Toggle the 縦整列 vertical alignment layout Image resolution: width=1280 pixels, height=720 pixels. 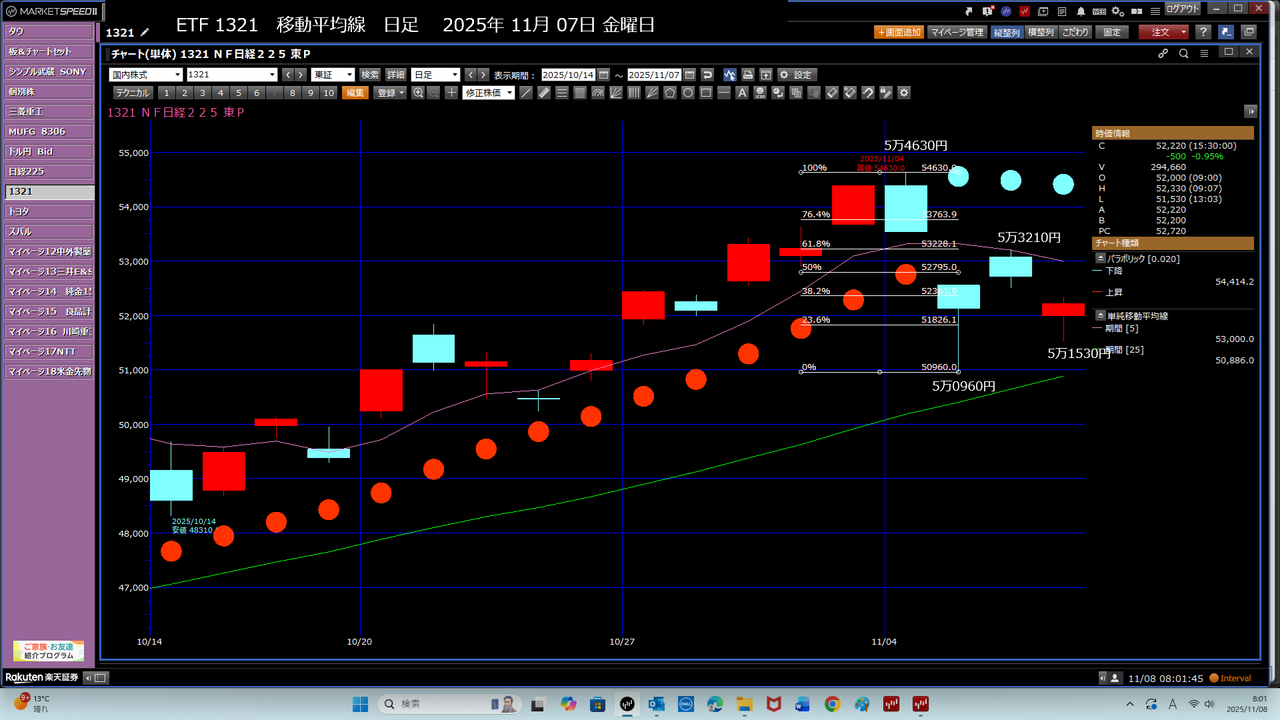[x=1007, y=32]
